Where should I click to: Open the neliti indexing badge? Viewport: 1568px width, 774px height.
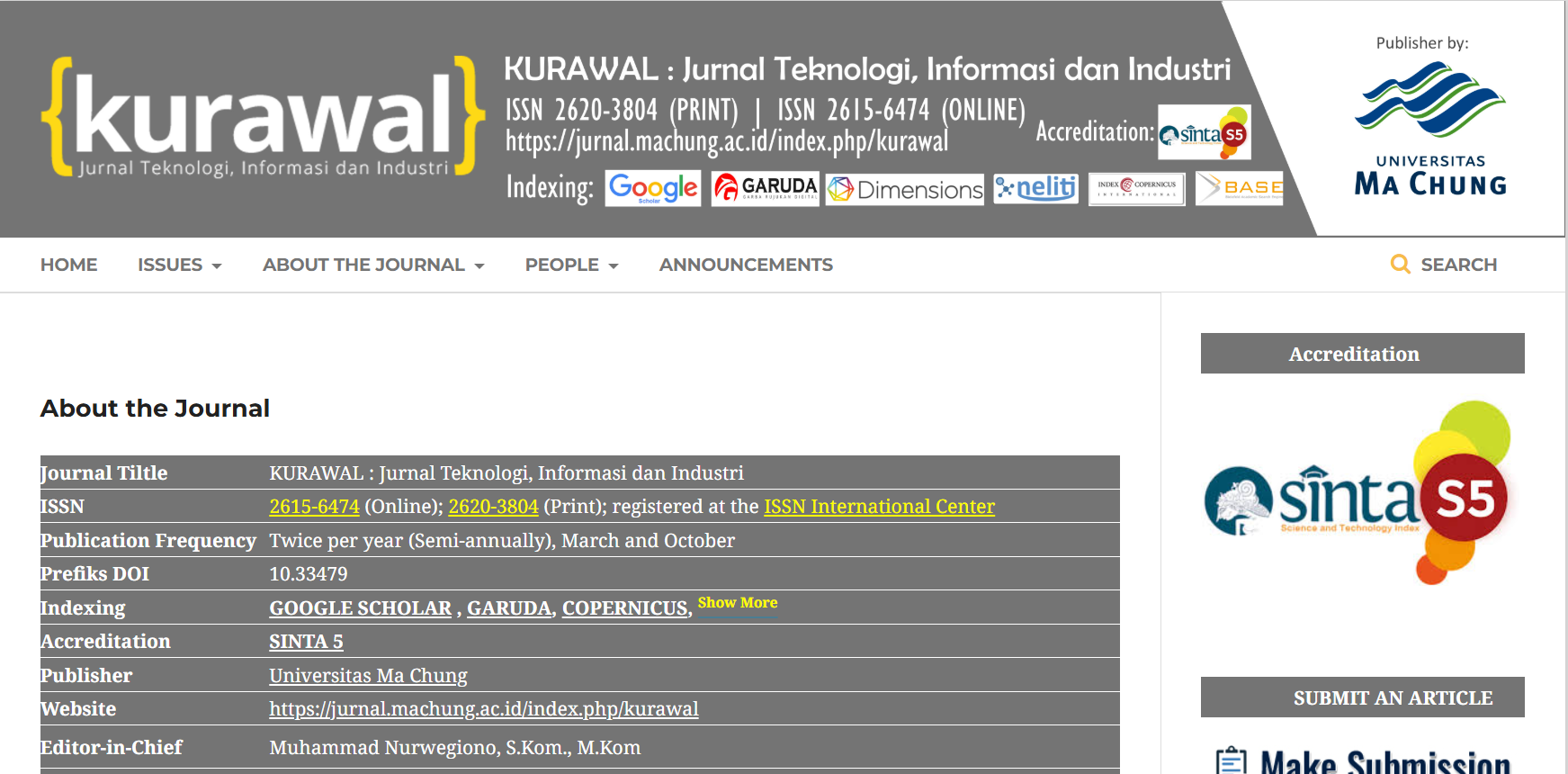[x=1036, y=188]
